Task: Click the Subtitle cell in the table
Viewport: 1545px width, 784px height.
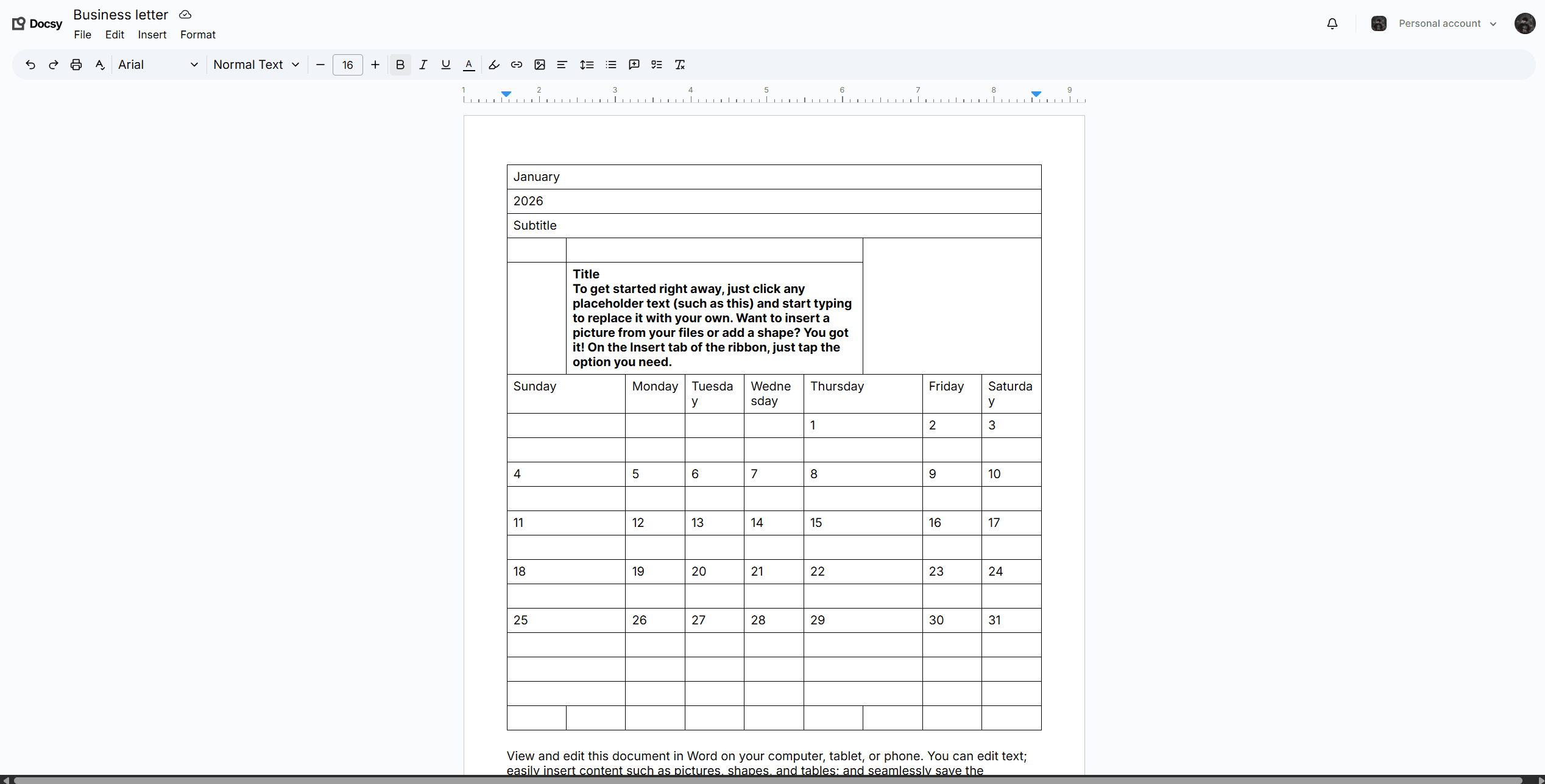Action: pos(774,225)
